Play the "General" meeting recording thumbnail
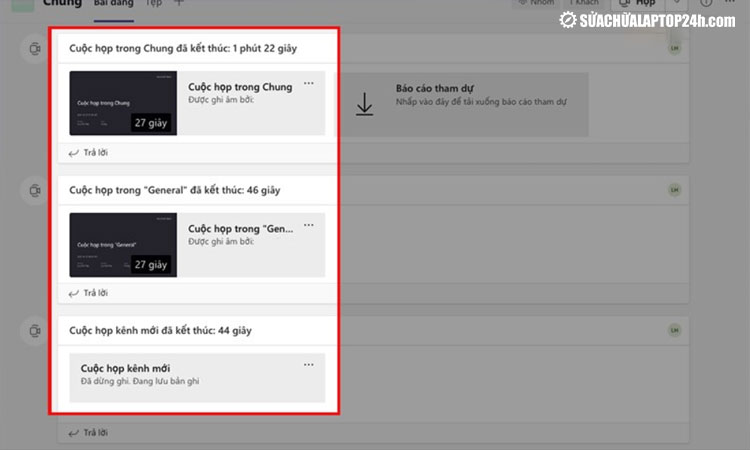This screenshot has height=450, width=750. (123, 245)
